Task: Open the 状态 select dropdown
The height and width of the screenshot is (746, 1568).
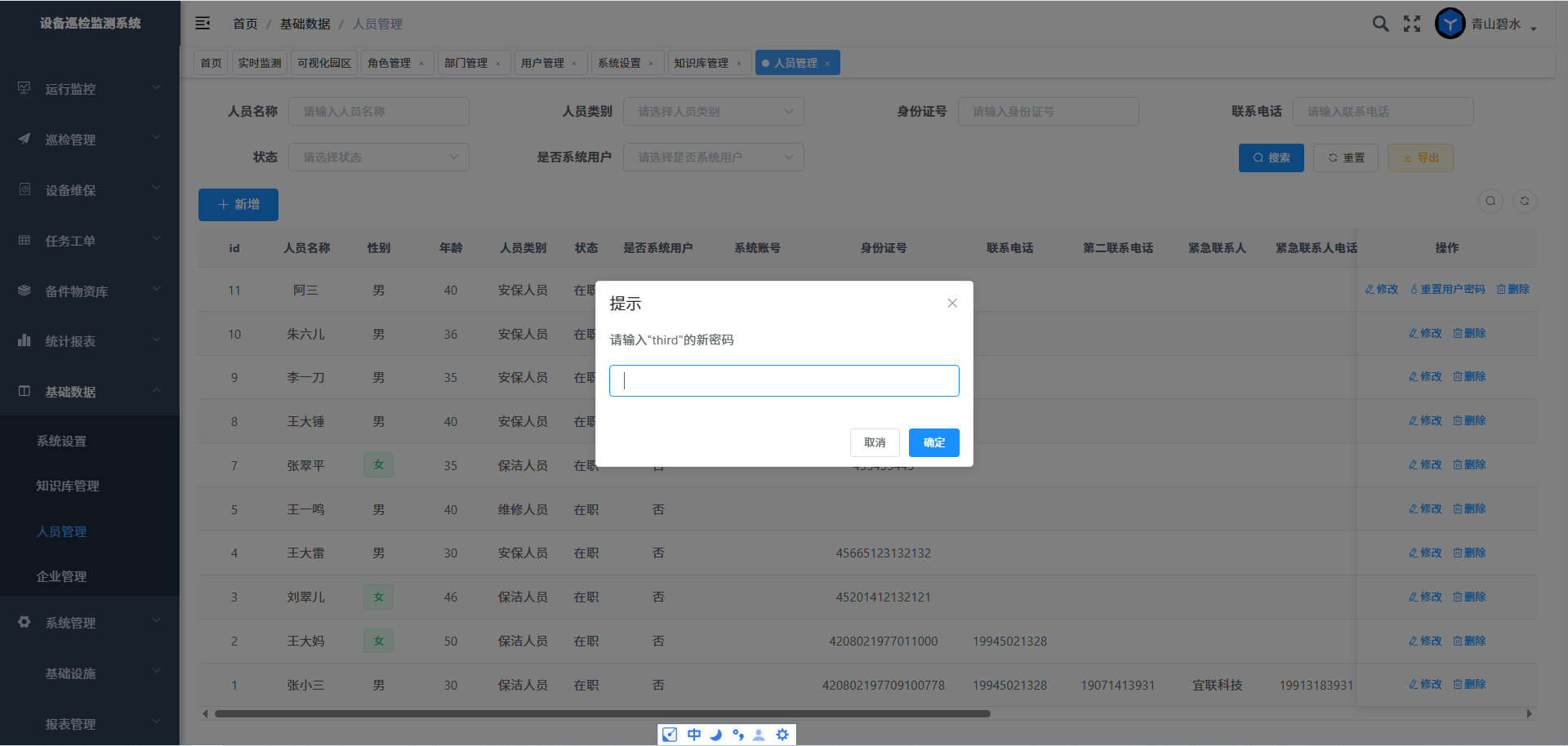Action: pos(378,158)
